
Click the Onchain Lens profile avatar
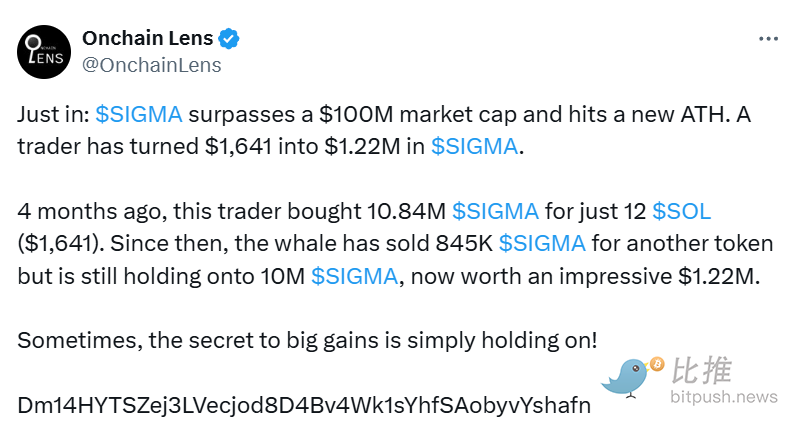[44, 53]
